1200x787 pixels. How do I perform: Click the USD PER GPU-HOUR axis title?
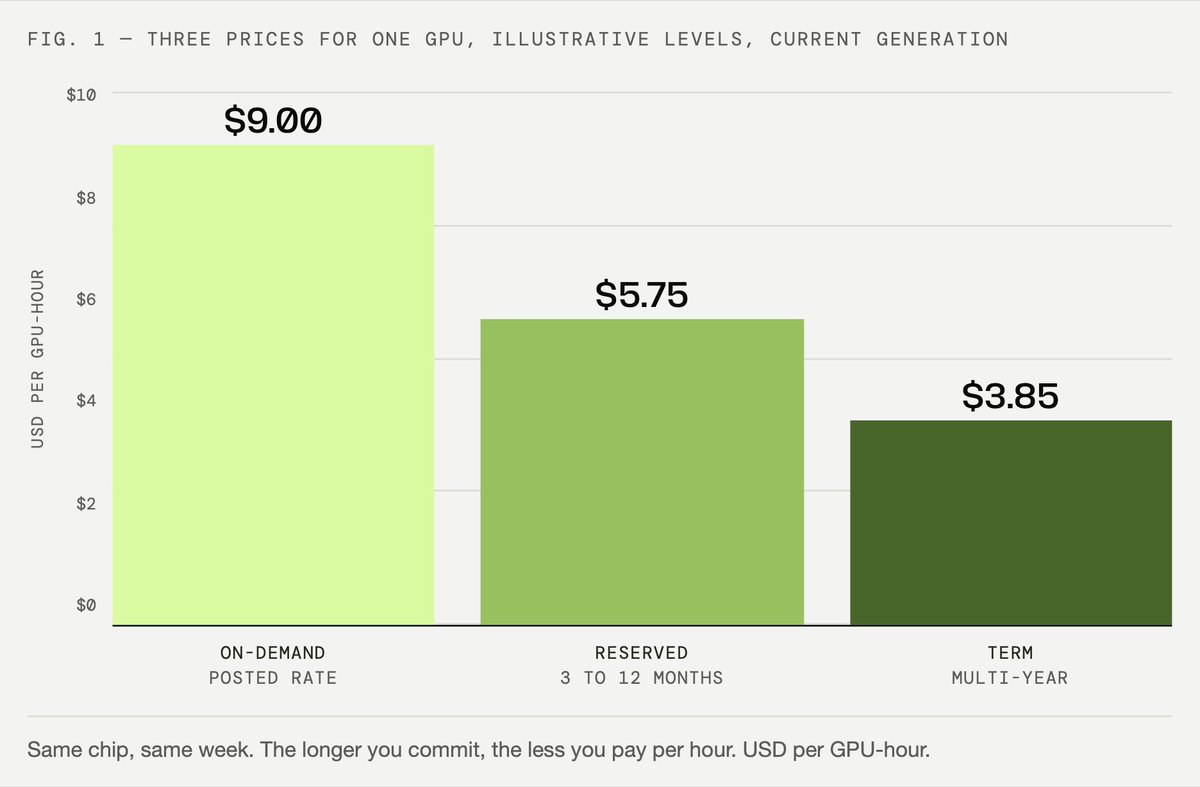[38, 359]
